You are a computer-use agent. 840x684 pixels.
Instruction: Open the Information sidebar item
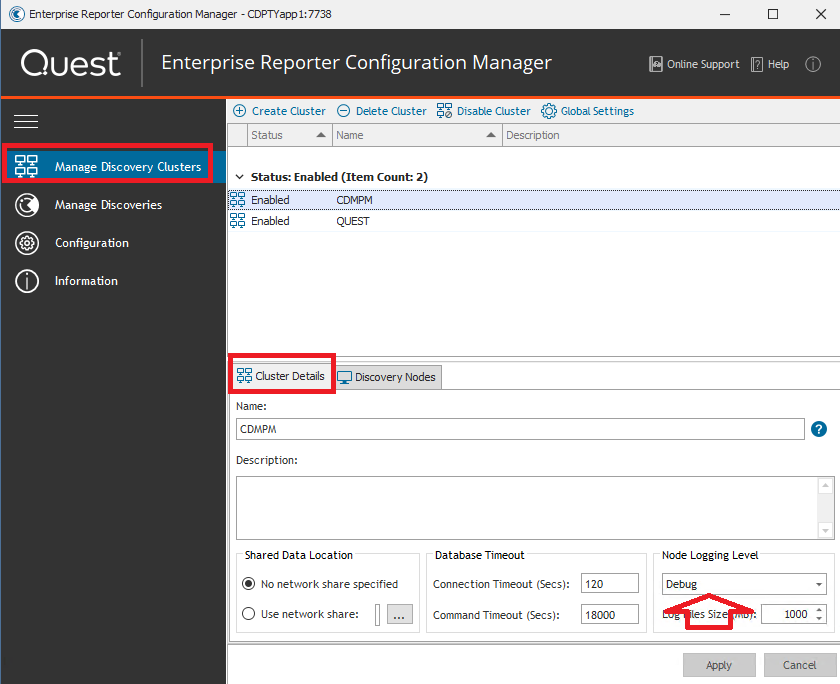86,281
